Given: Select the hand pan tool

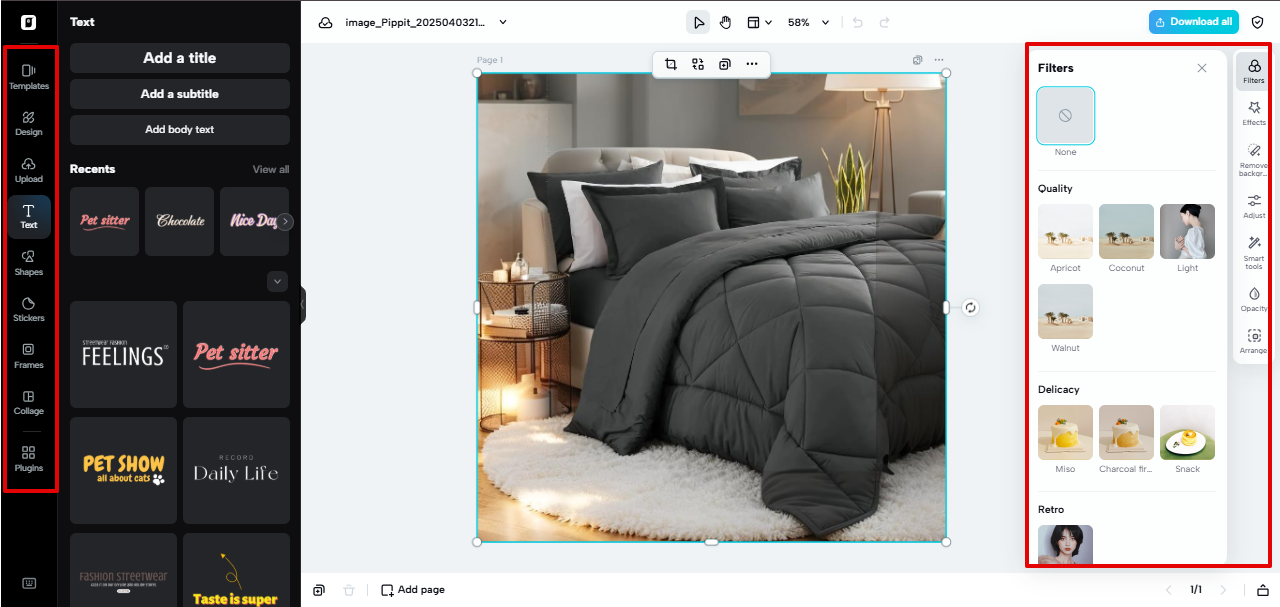Looking at the screenshot, I should pos(726,22).
